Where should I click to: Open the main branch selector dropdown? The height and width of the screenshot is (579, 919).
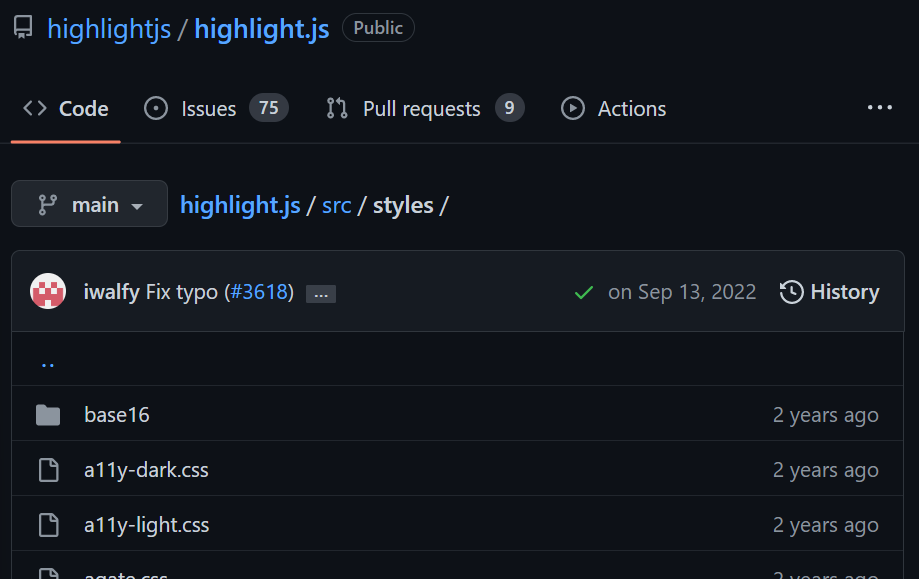point(90,203)
